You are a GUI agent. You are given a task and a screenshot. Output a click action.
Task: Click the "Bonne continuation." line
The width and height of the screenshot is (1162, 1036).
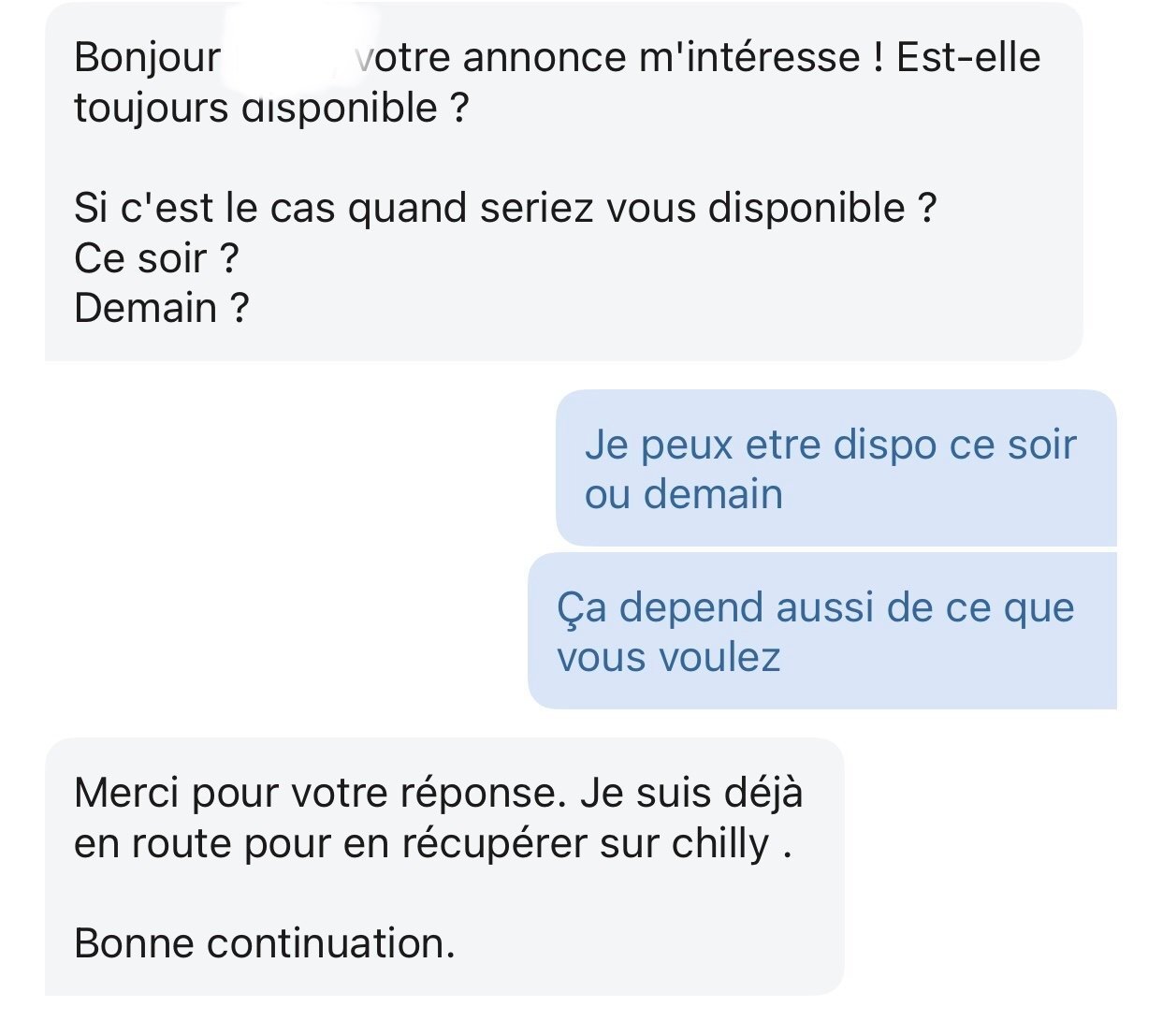[264, 943]
